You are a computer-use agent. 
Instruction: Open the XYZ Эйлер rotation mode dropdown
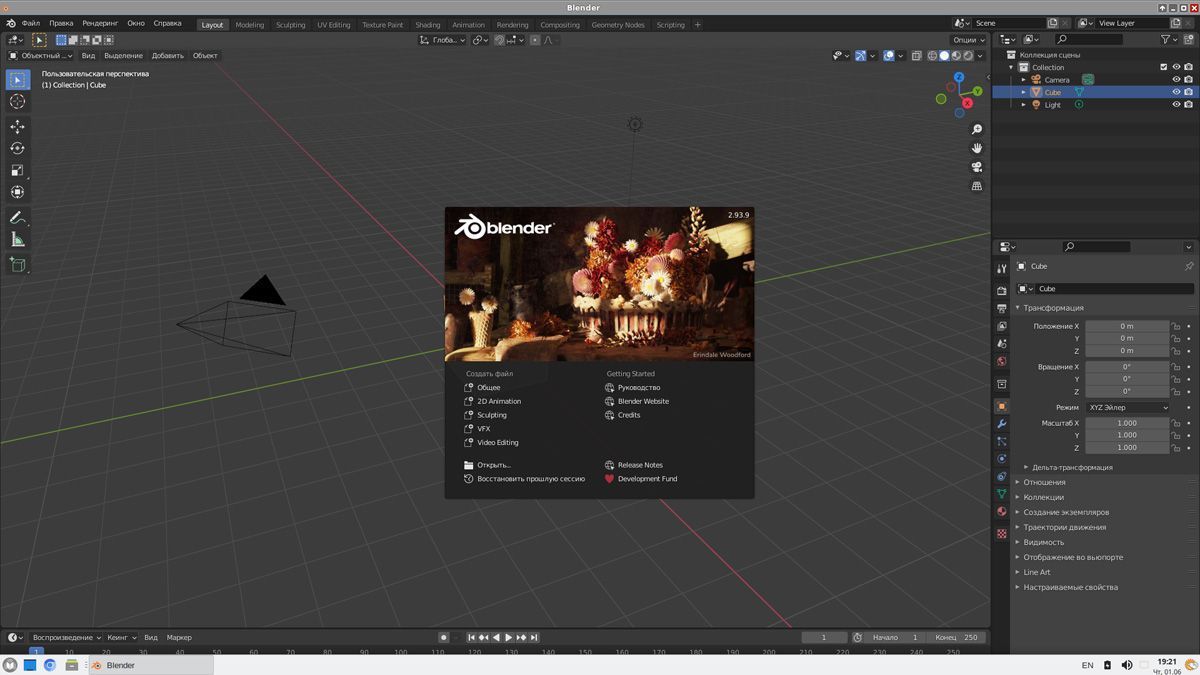click(1127, 407)
